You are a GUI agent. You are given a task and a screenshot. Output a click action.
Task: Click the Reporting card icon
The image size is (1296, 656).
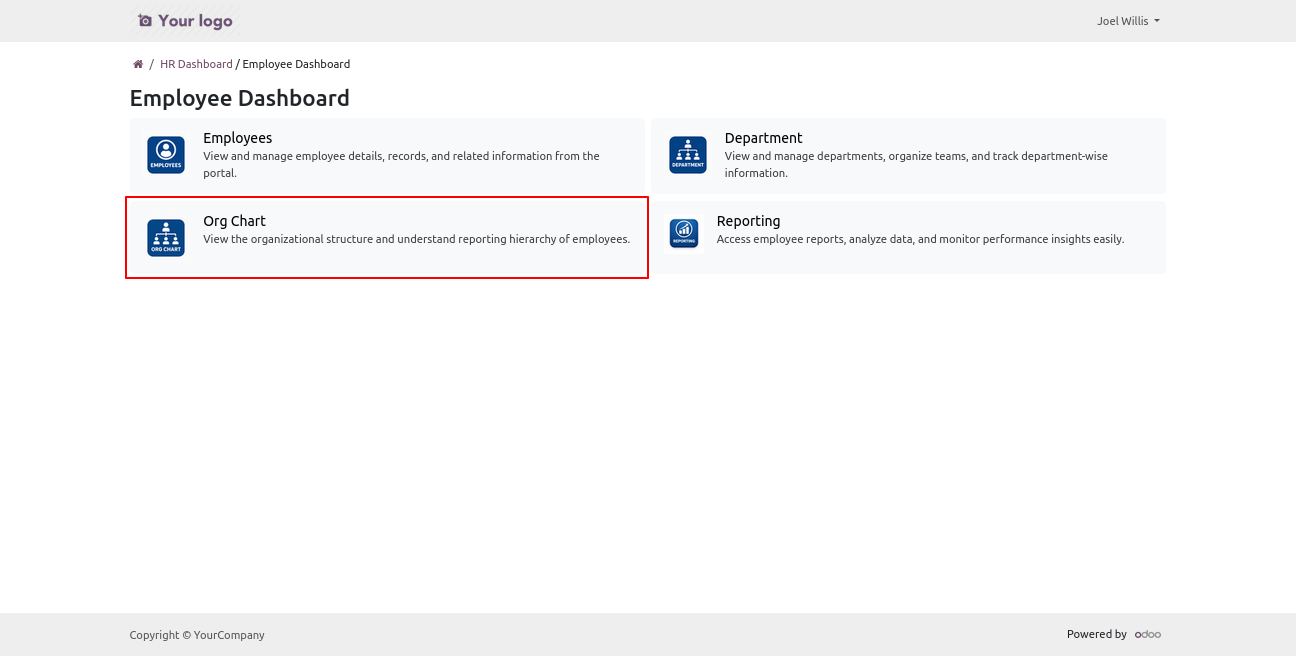pos(684,233)
